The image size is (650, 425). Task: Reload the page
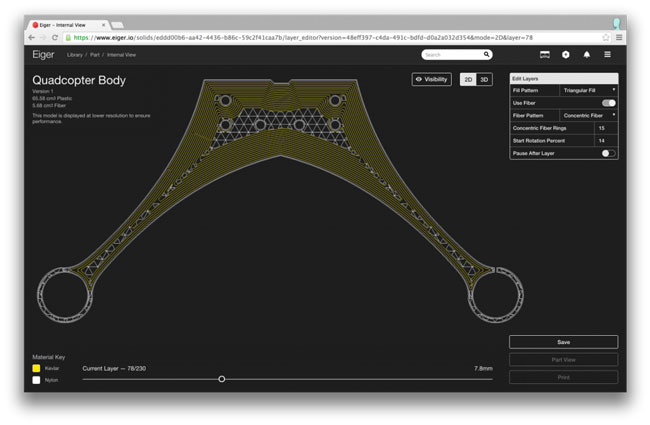55,37
